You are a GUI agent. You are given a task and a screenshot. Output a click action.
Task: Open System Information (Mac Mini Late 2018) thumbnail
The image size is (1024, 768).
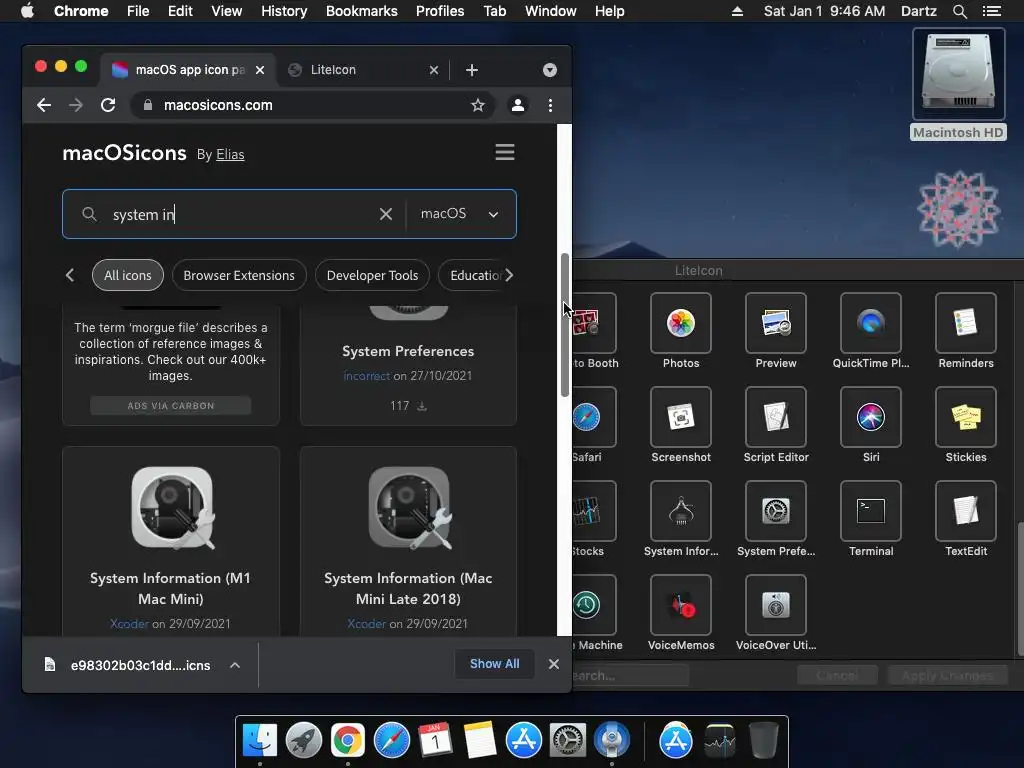(409, 507)
